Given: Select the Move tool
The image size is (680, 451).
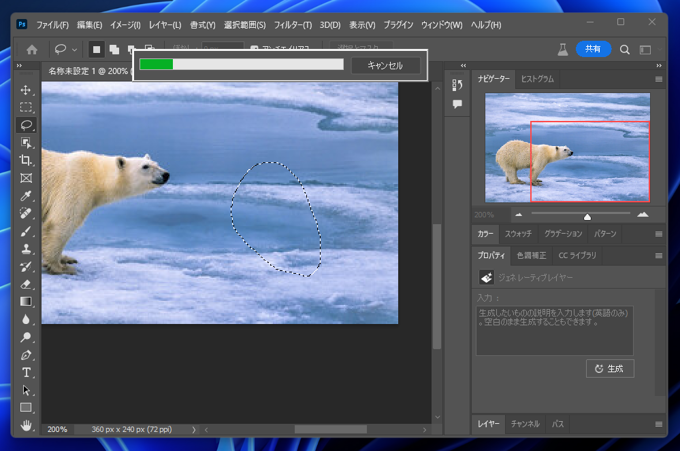Looking at the screenshot, I should [x=26, y=90].
